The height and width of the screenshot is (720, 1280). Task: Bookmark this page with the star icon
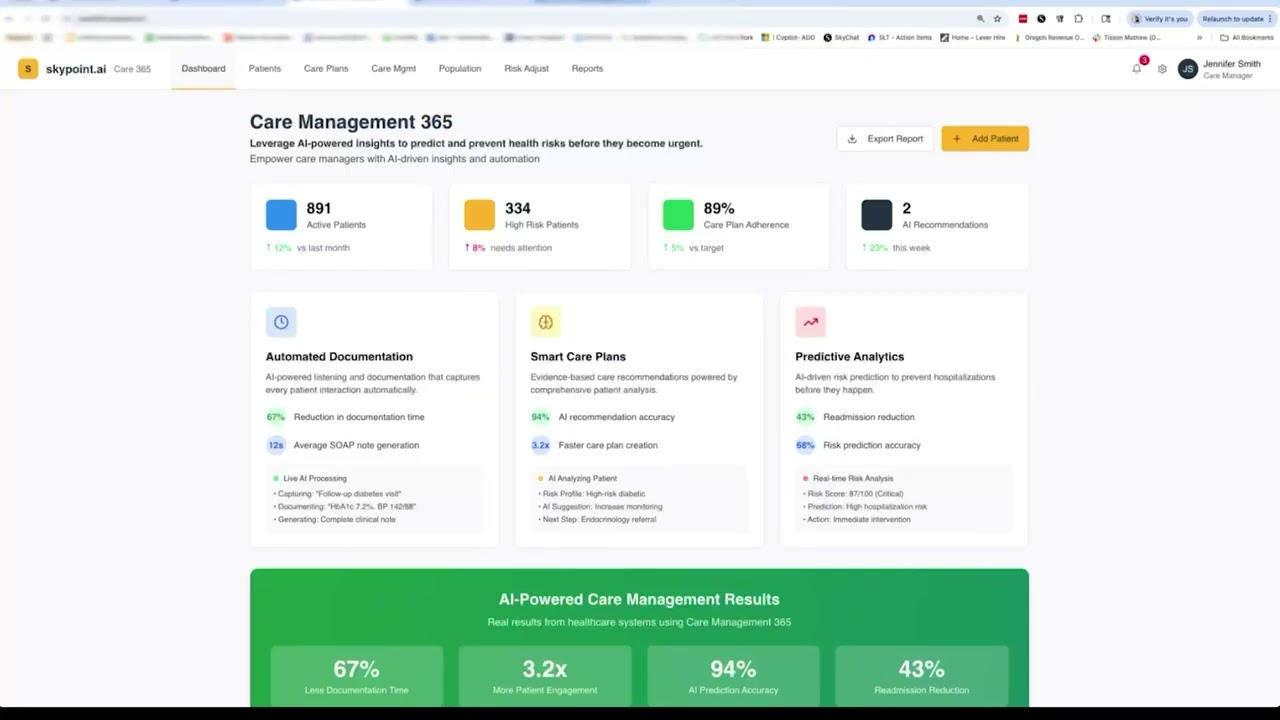(x=997, y=19)
